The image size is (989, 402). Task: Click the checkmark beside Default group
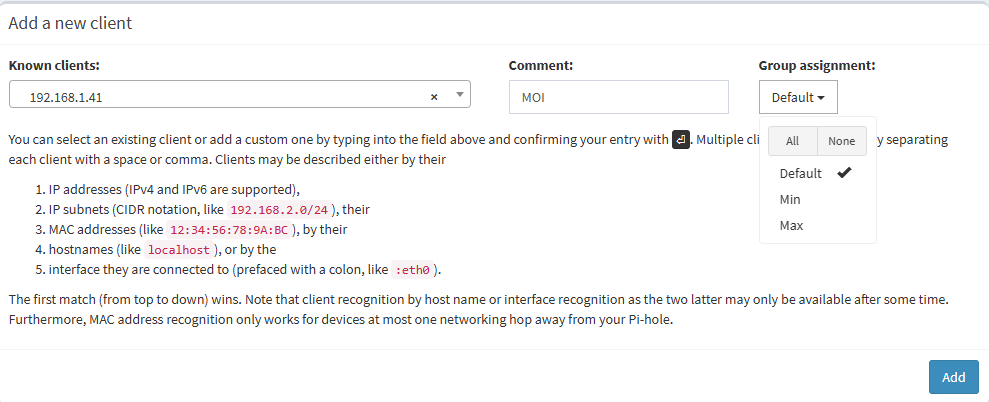[x=844, y=172]
